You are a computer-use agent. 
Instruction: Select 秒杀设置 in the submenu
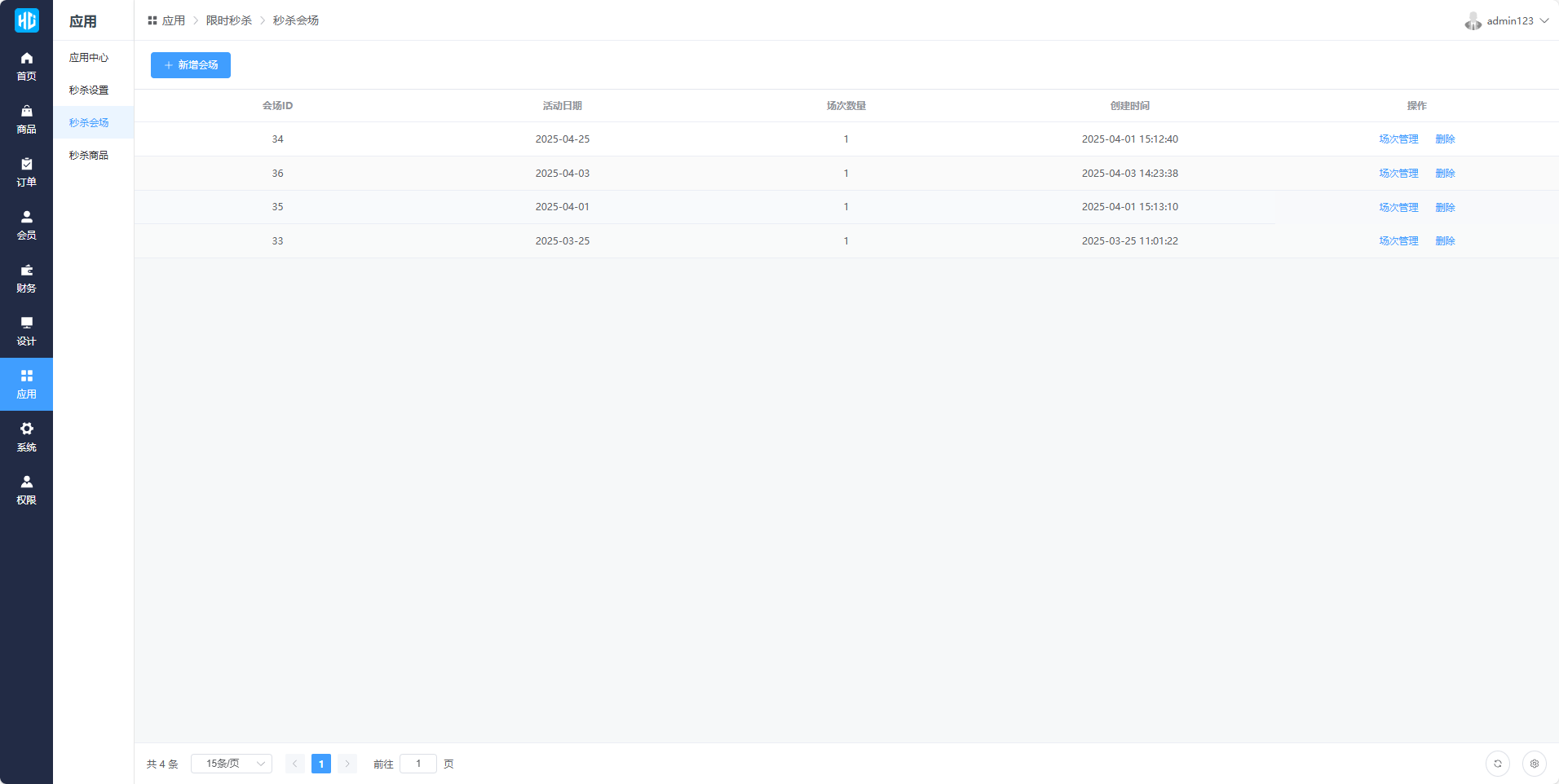coord(89,90)
